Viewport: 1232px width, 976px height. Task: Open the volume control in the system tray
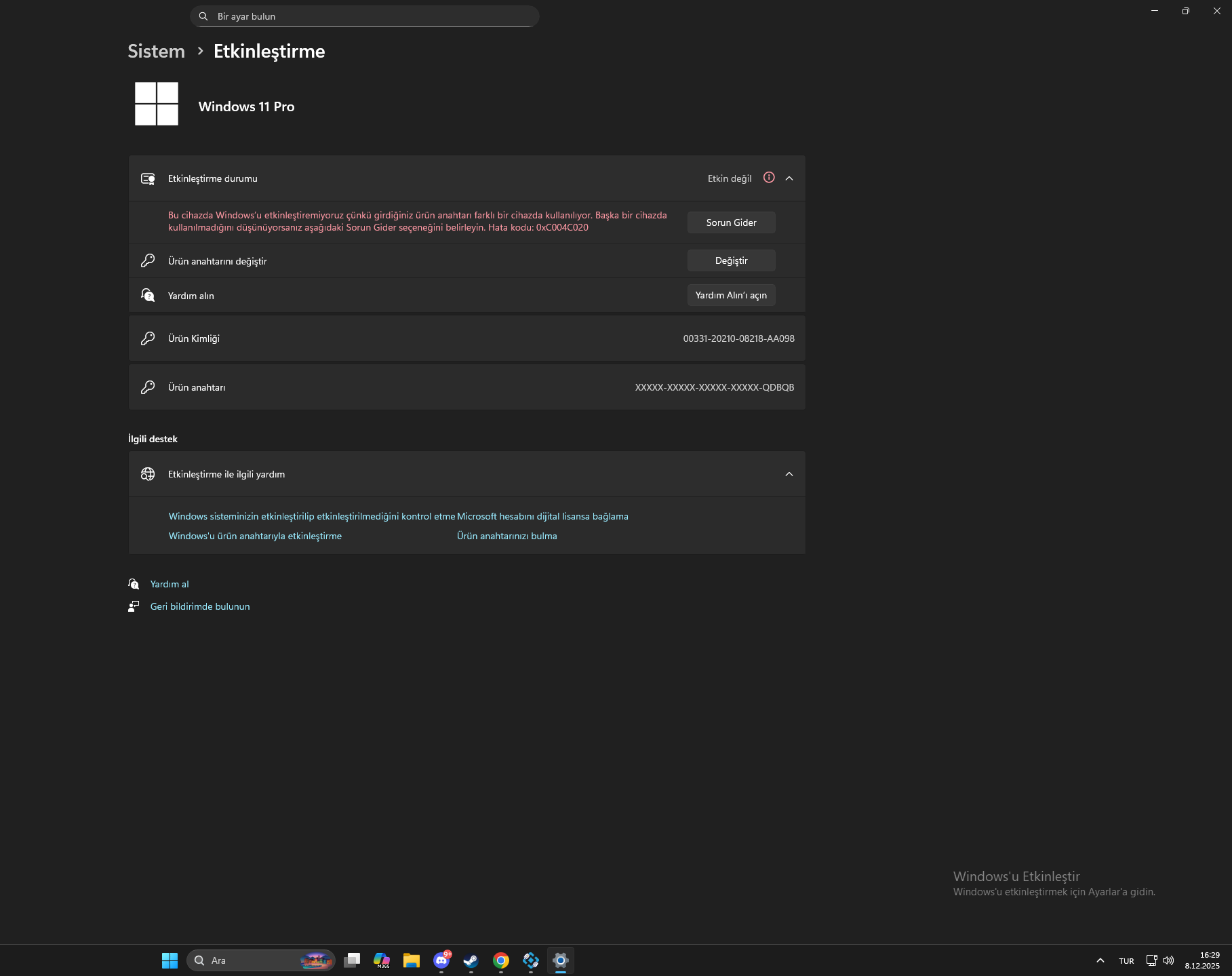[x=1168, y=960]
